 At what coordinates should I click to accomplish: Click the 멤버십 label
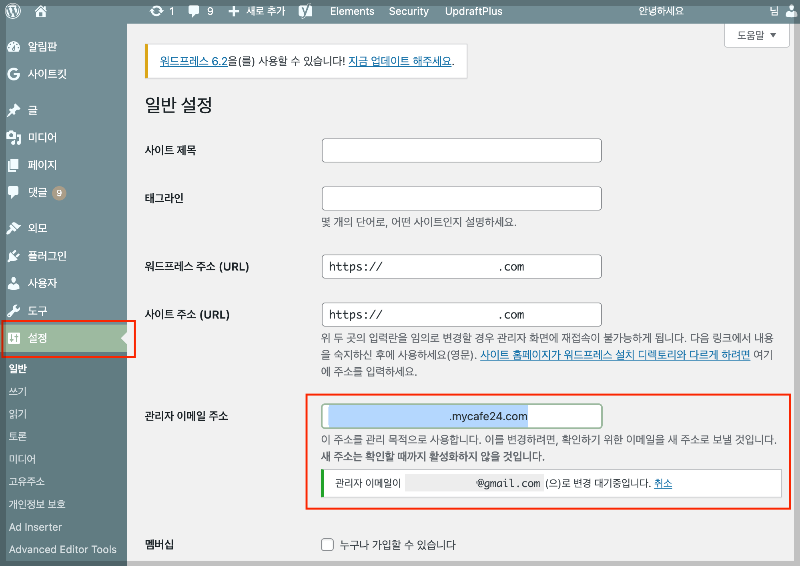[159, 545]
